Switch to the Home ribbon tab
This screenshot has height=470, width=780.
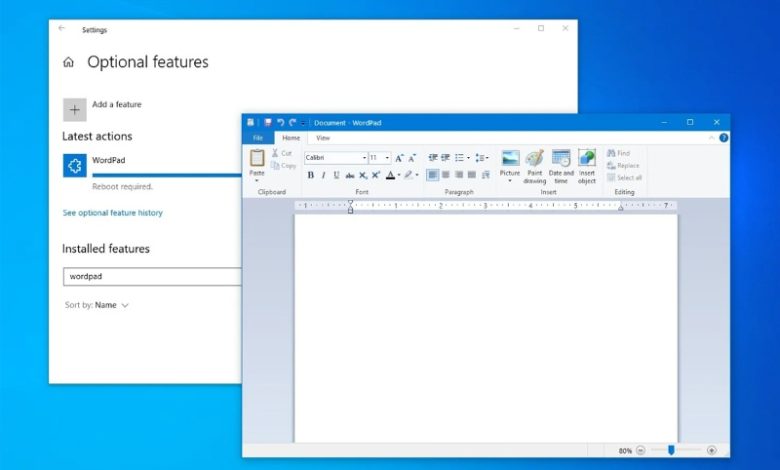tap(291, 138)
